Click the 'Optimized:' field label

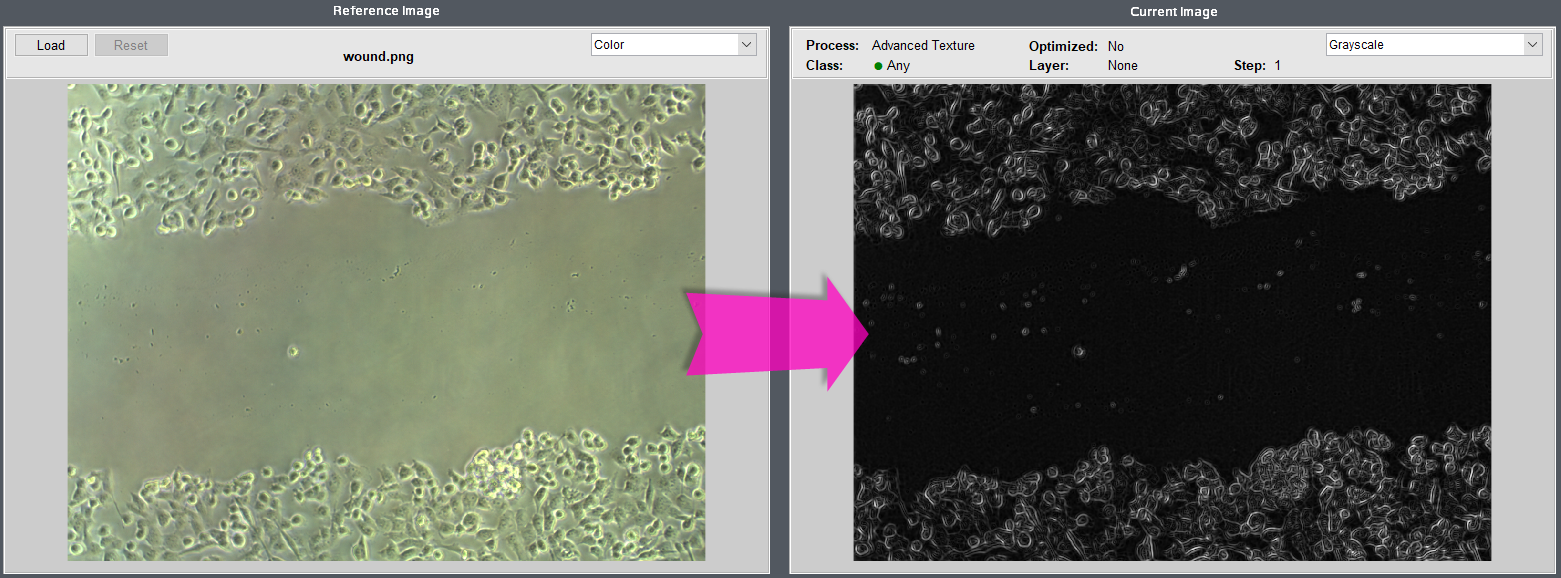(x=1063, y=47)
